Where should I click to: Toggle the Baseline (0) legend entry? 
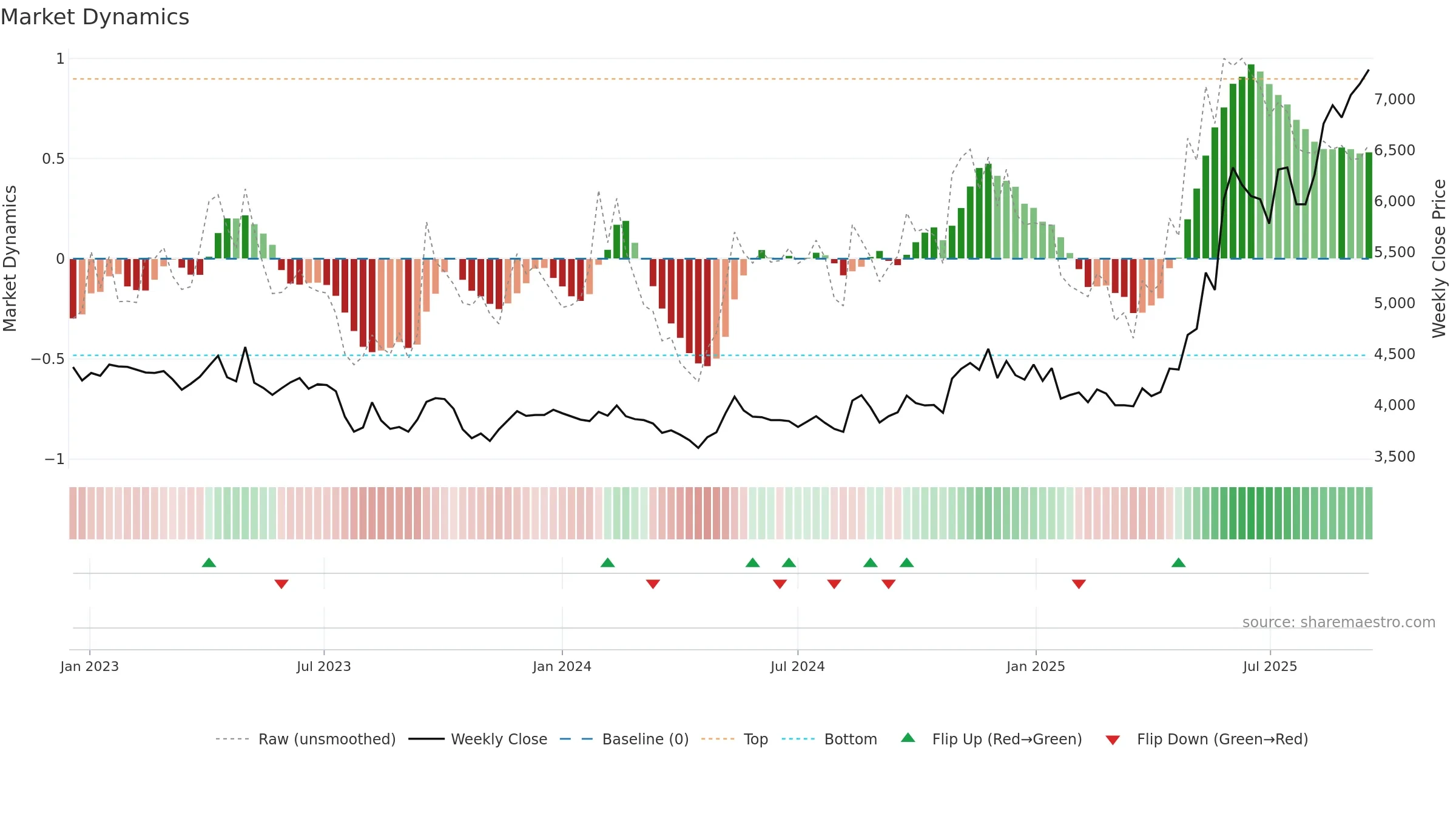624,739
